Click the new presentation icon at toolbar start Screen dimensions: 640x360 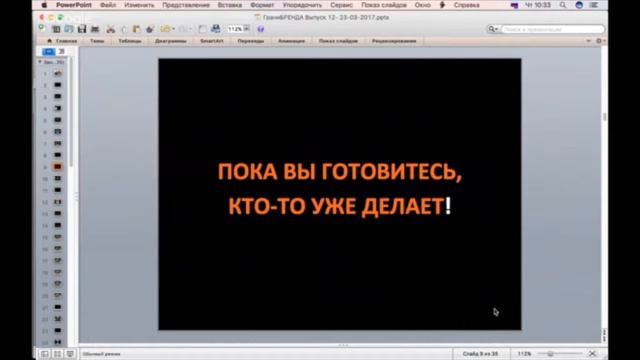pyautogui.click(x=41, y=27)
